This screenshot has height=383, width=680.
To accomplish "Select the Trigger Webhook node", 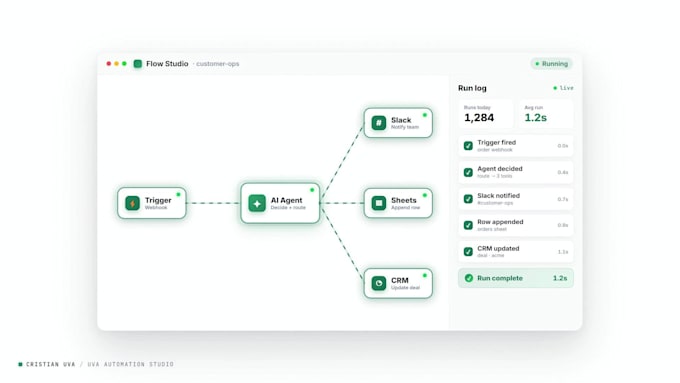I will 152,203.
